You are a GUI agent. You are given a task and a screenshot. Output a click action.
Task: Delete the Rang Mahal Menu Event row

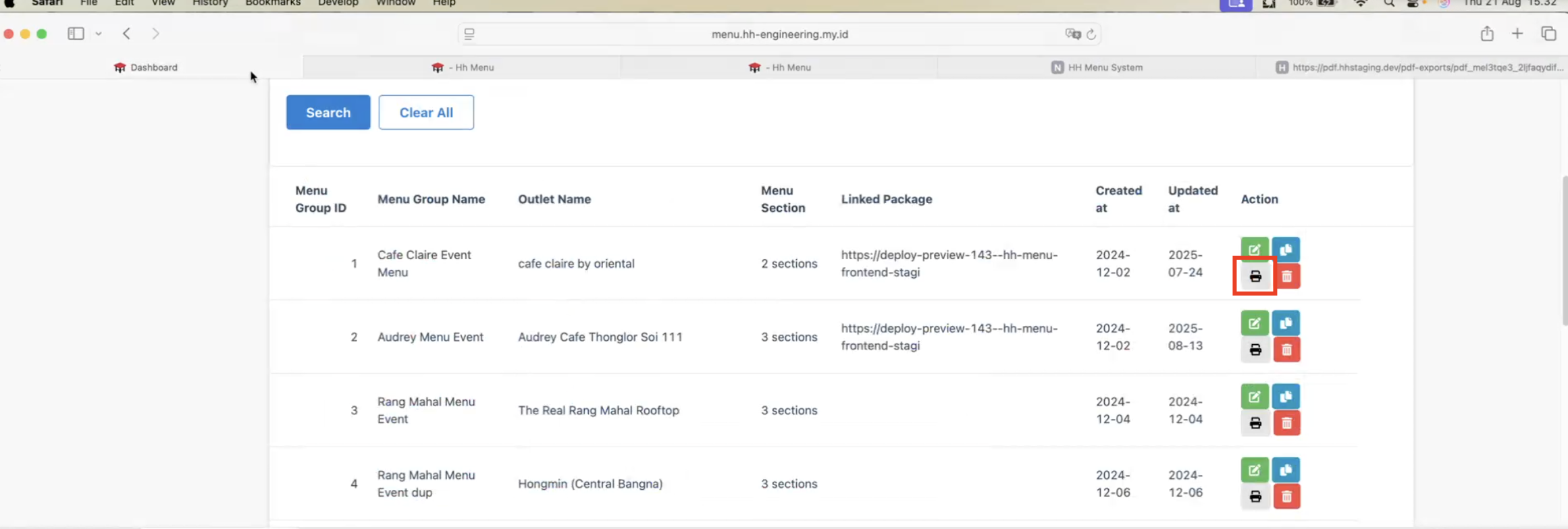click(x=1286, y=423)
